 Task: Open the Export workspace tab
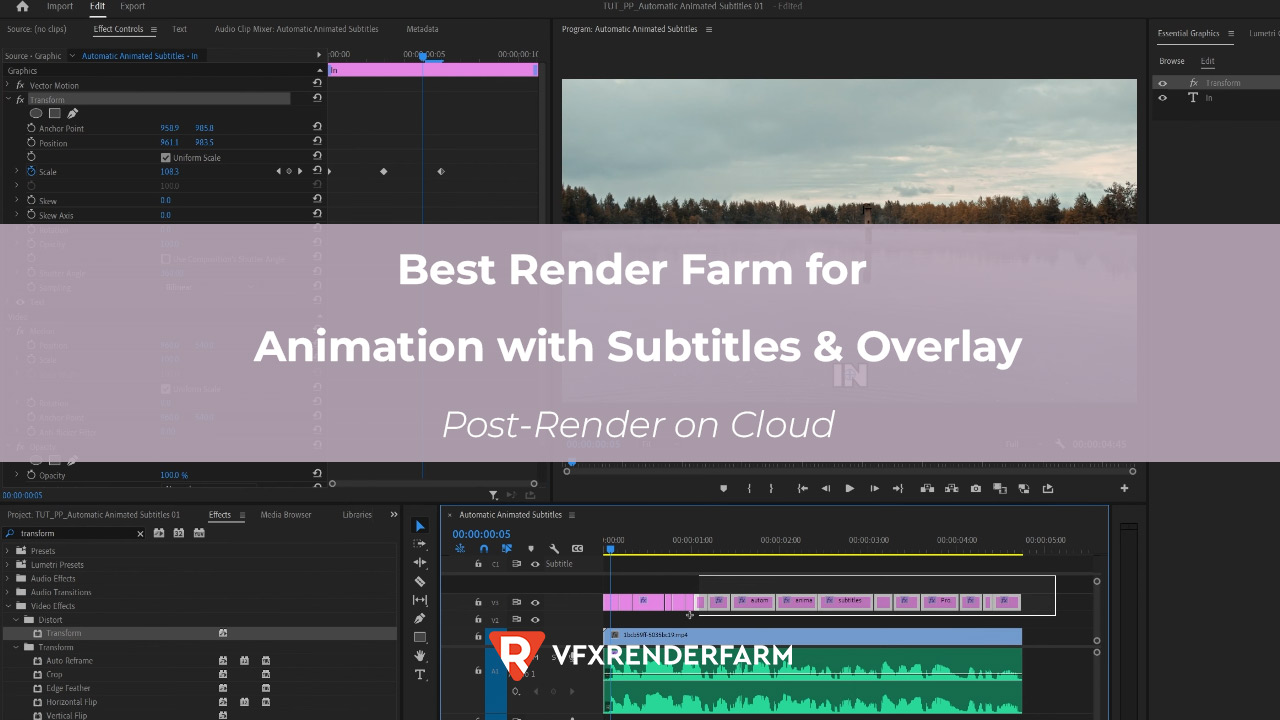tap(132, 6)
